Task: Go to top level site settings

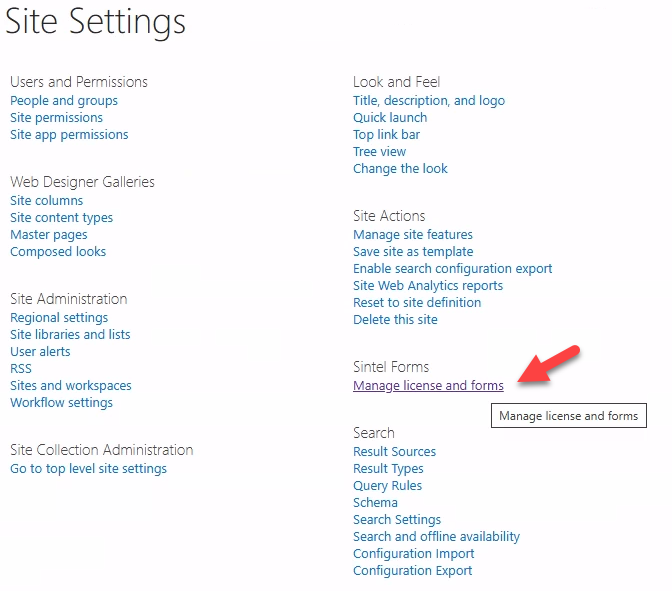Action: click(88, 468)
